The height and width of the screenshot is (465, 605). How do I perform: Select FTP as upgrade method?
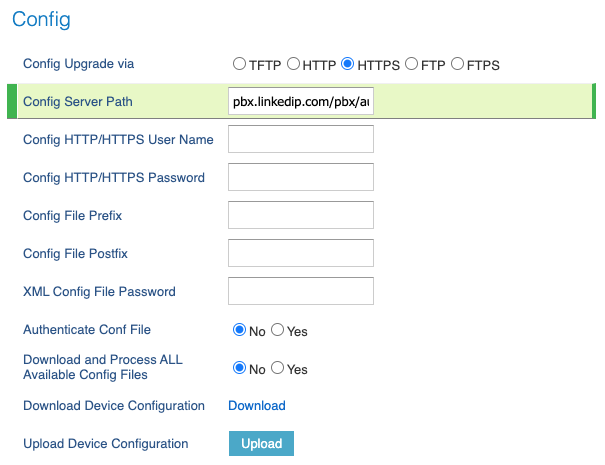click(x=411, y=64)
